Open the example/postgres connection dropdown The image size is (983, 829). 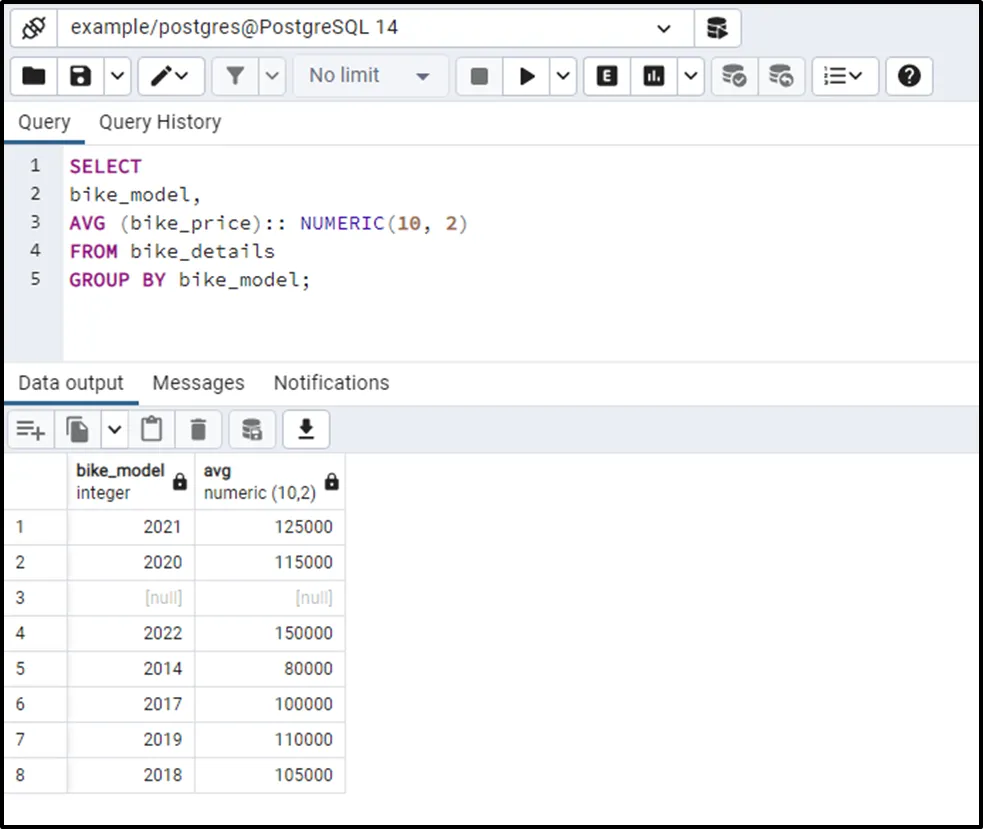tap(664, 28)
